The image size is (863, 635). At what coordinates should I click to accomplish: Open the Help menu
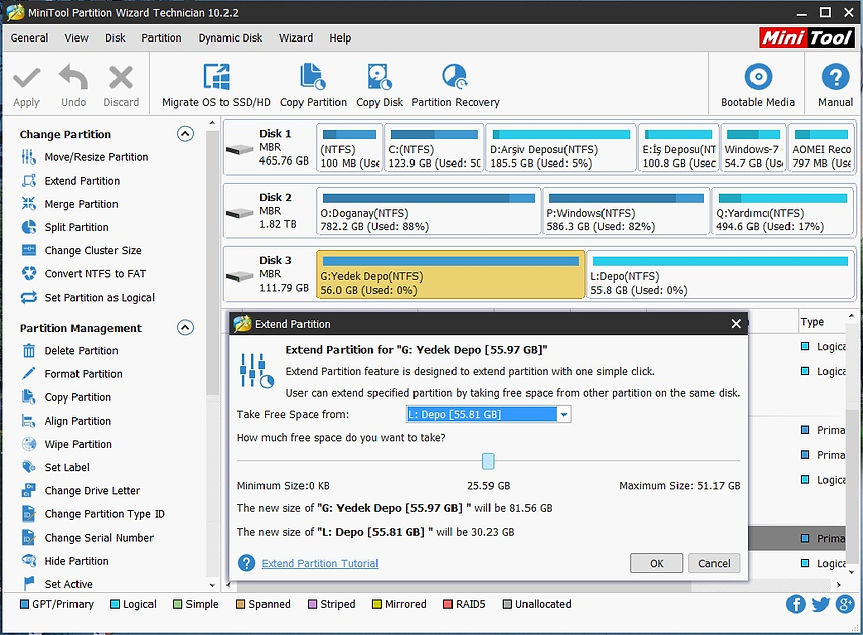pos(340,38)
